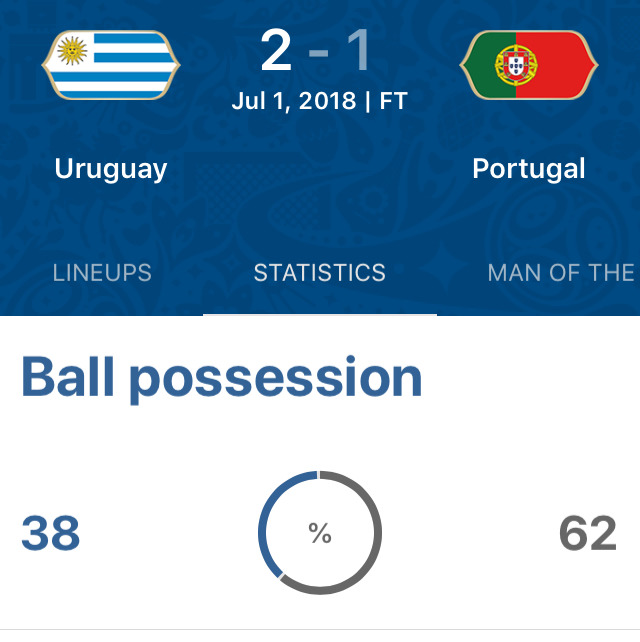Open the LINEUPS tab

(102, 273)
